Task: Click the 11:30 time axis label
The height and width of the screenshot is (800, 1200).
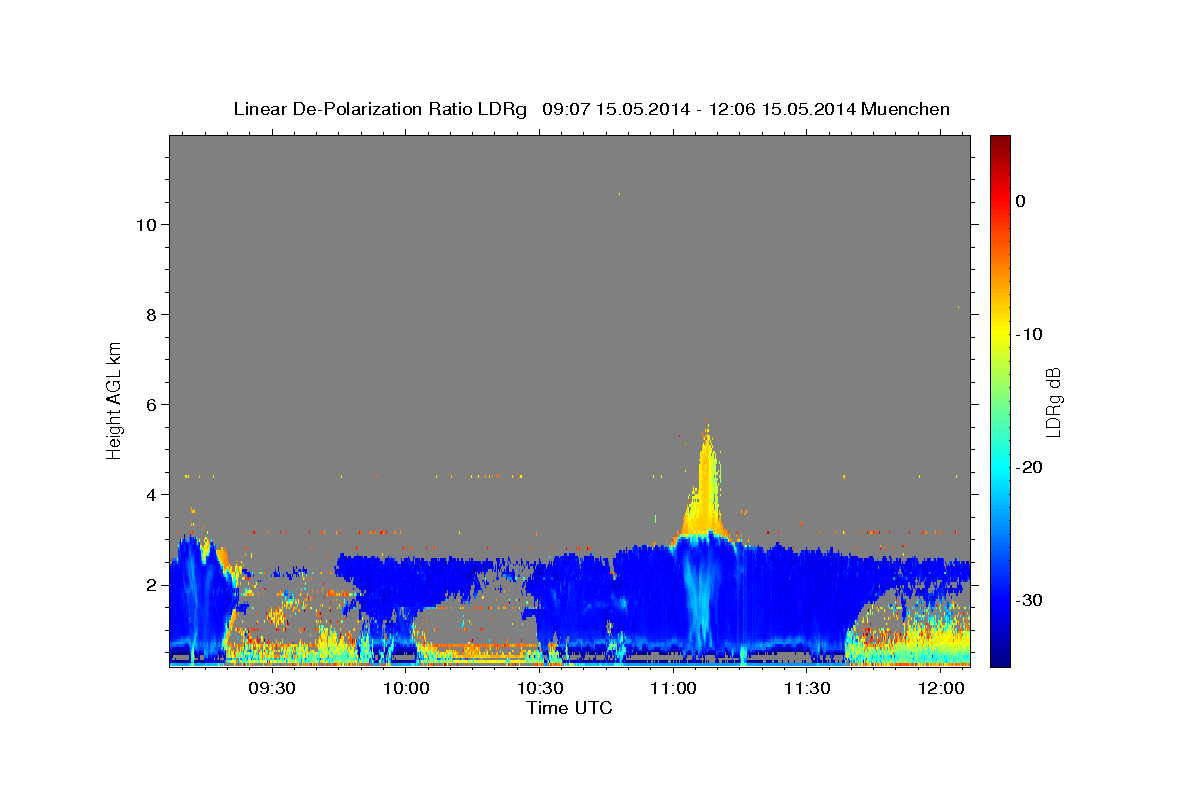Action: pyautogui.click(x=808, y=688)
